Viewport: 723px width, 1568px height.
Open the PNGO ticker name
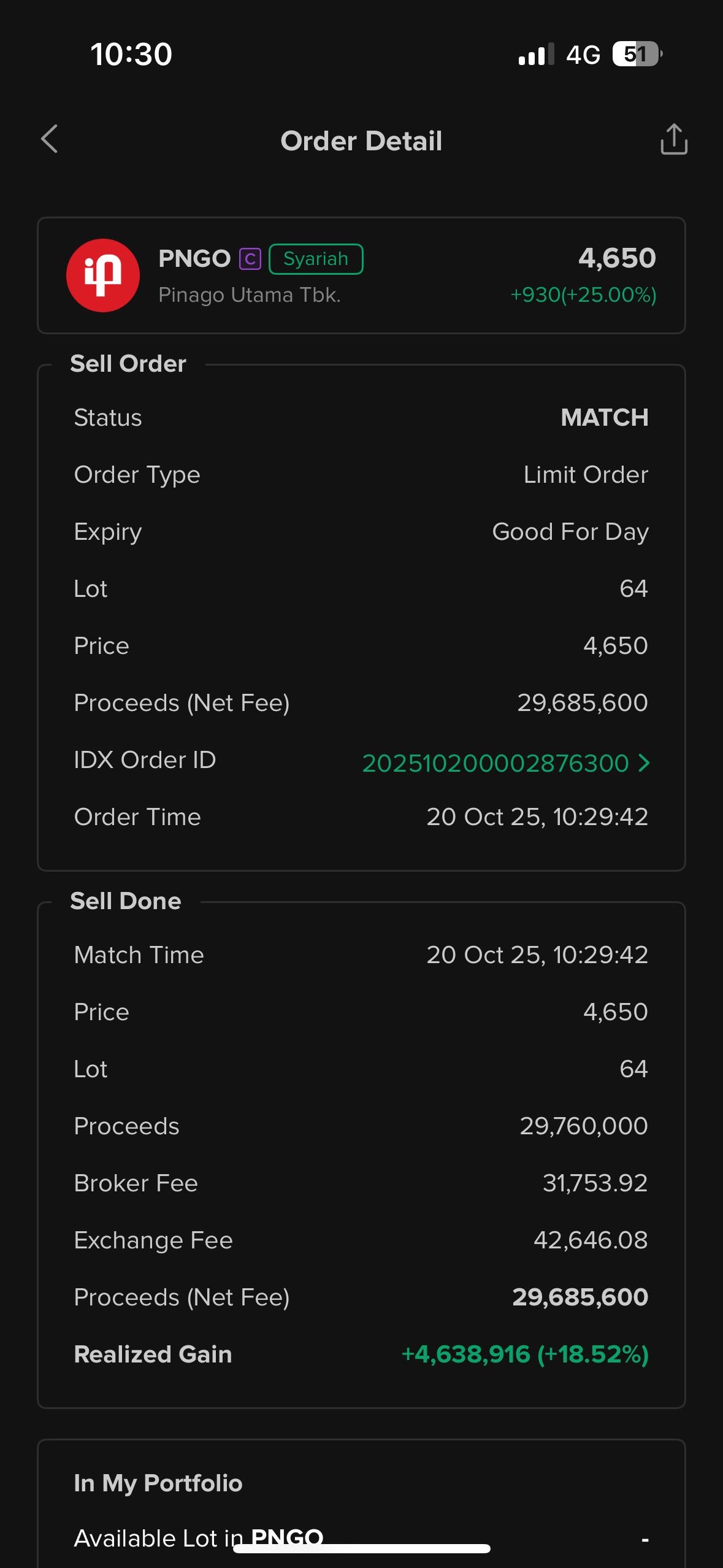[x=194, y=259]
